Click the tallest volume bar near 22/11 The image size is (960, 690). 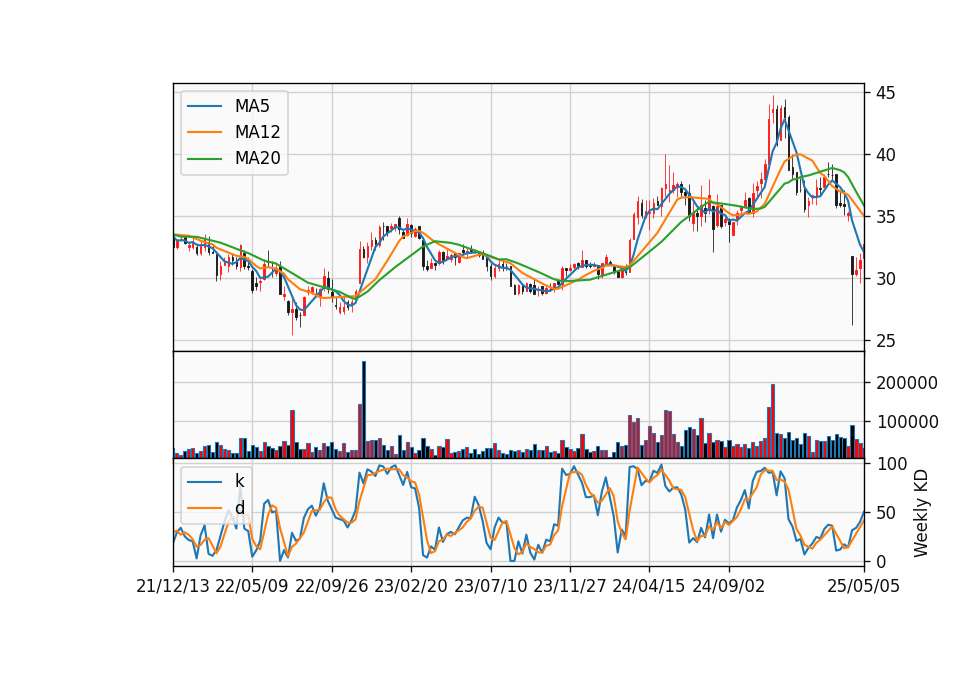click(364, 410)
